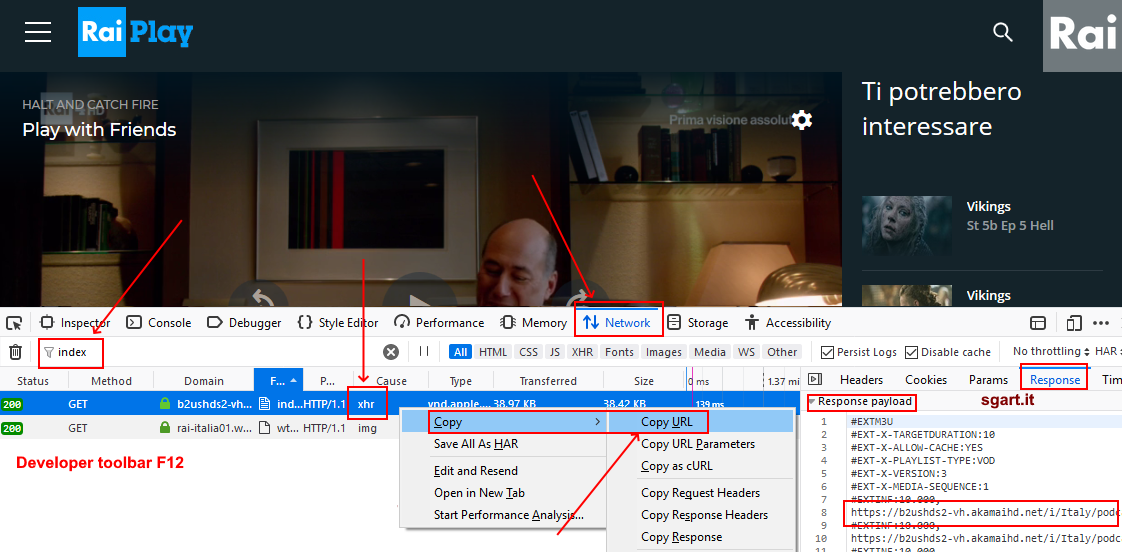
Task: Select Edit and Resend
Action: pyautogui.click(x=476, y=471)
